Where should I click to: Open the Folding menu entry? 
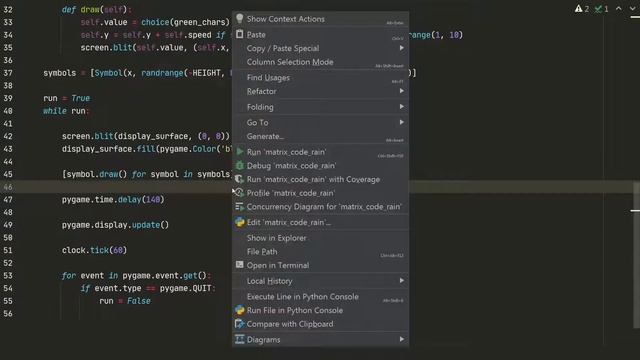click(320, 107)
